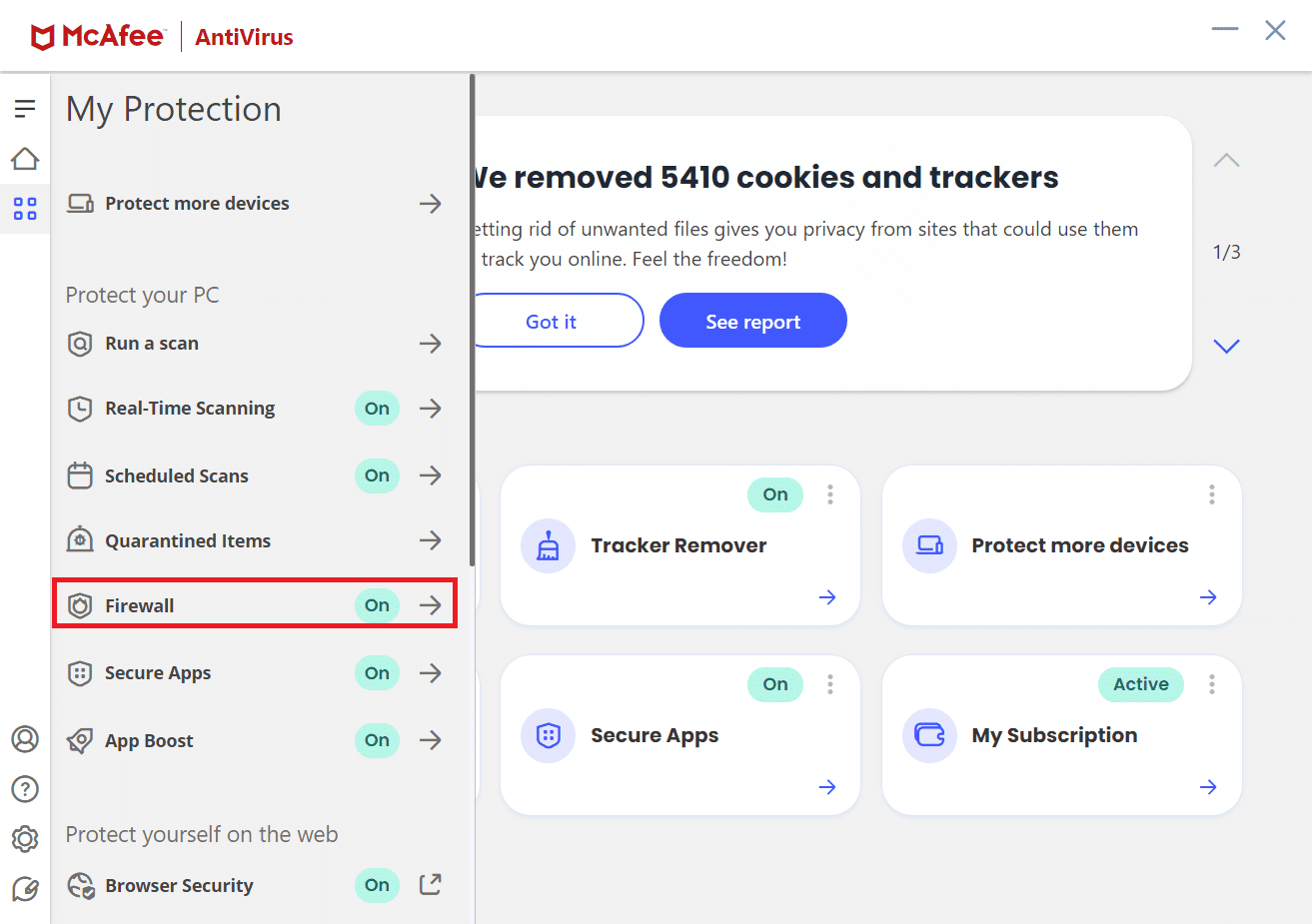Image resolution: width=1312 pixels, height=924 pixels.
Task: Open Browser Security external link icon
Action: pyautogui.click(x=430, y=884)
